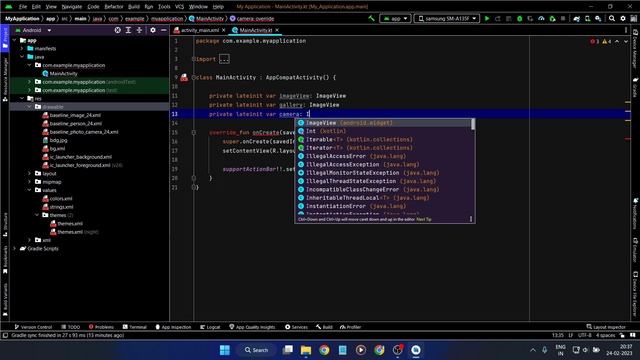Screen dimensions: 640x360
Task: Open Version Control tool window
Action: coord(33,327)
